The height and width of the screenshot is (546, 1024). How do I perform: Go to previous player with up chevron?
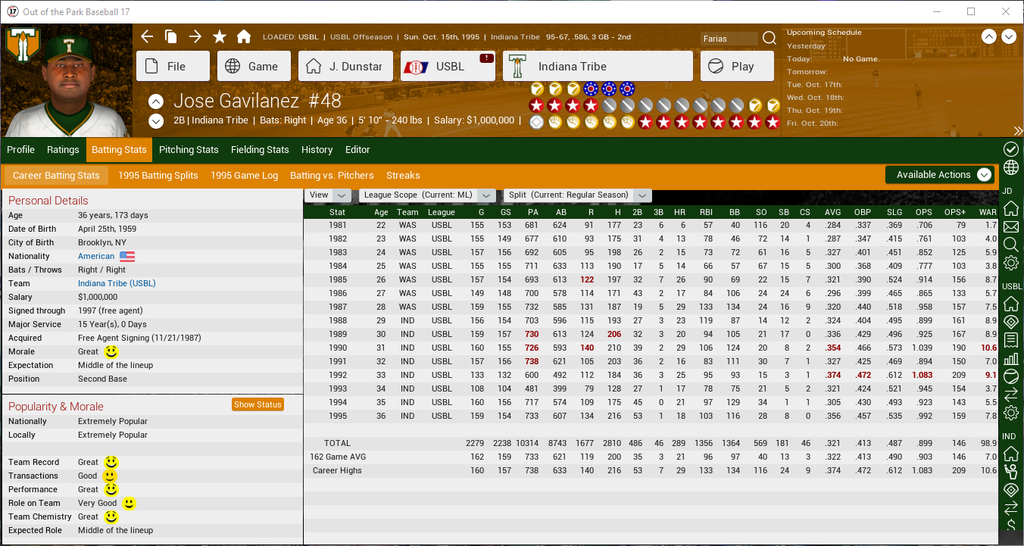(x=156, y=101)
